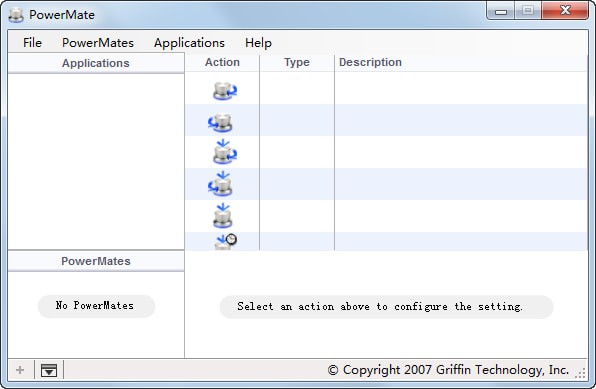Click the PowerMates panel header
This screenshot has width=596, height=389.
pyautogui.click(x=96, y=261)
